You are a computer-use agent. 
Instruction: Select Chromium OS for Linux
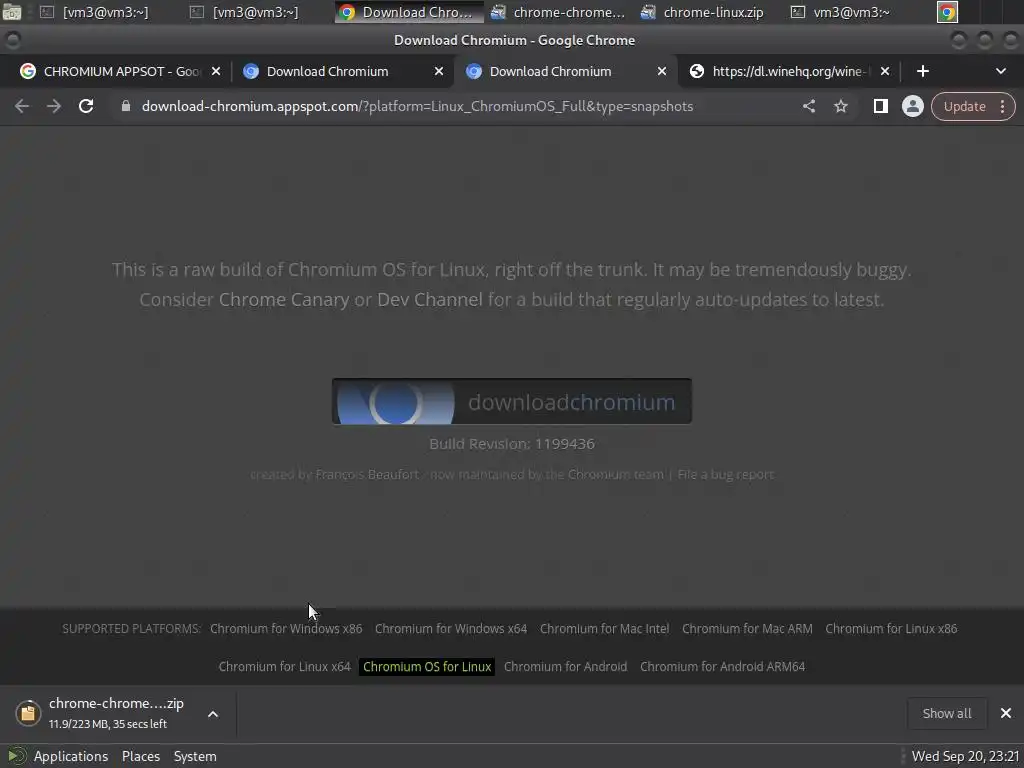(427, 667)
